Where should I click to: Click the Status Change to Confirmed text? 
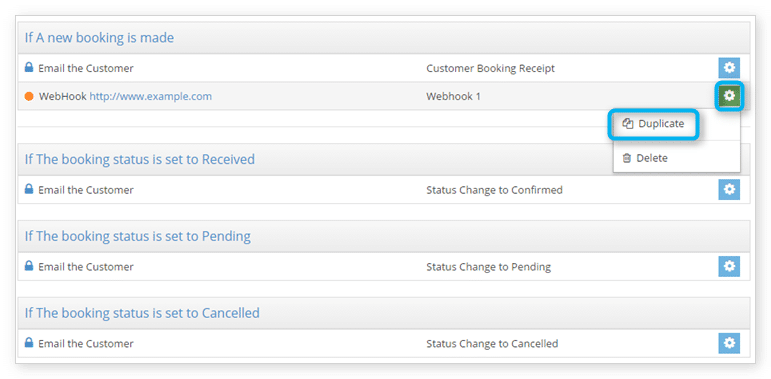(x=494, y=190)
